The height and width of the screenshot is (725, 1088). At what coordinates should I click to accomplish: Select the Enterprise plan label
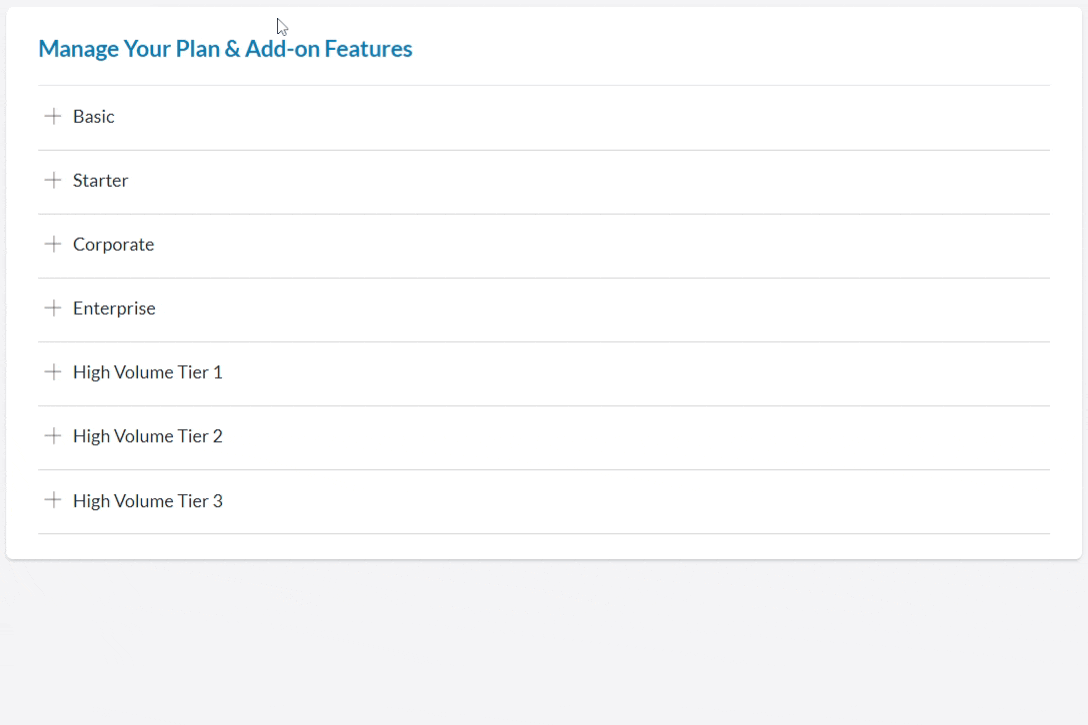(114, 309)
